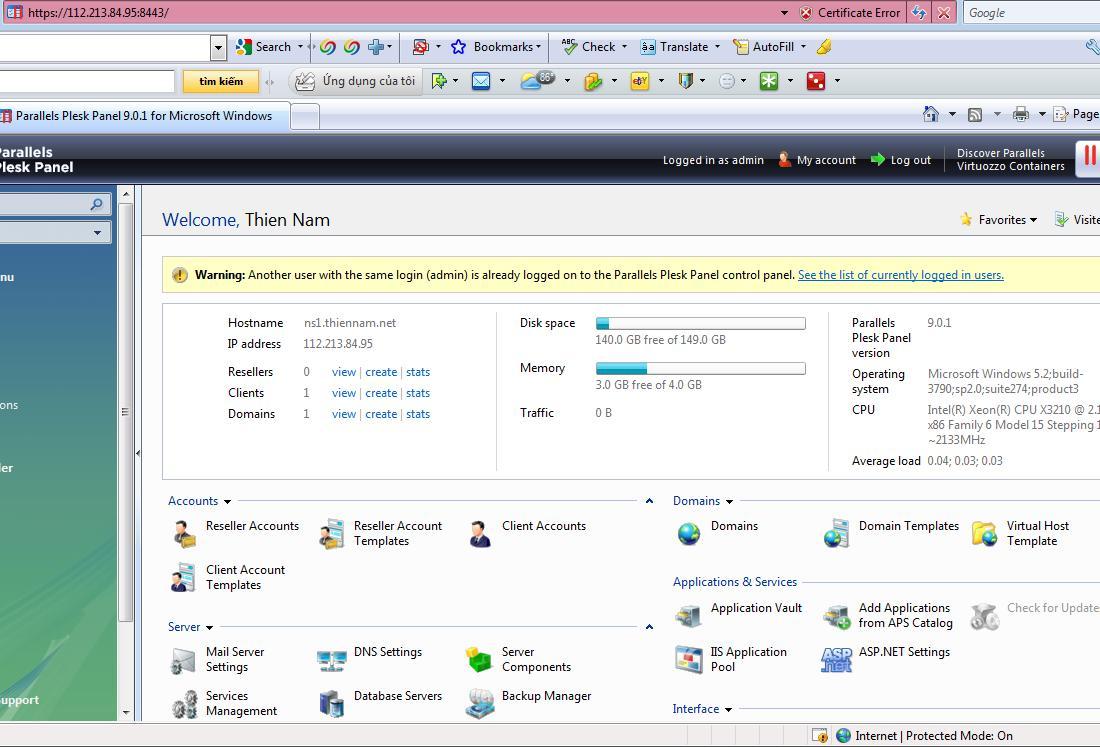Click the sidebar search magnifier icon
This screenshot has height=747, width=1100.
click(97, 204)
